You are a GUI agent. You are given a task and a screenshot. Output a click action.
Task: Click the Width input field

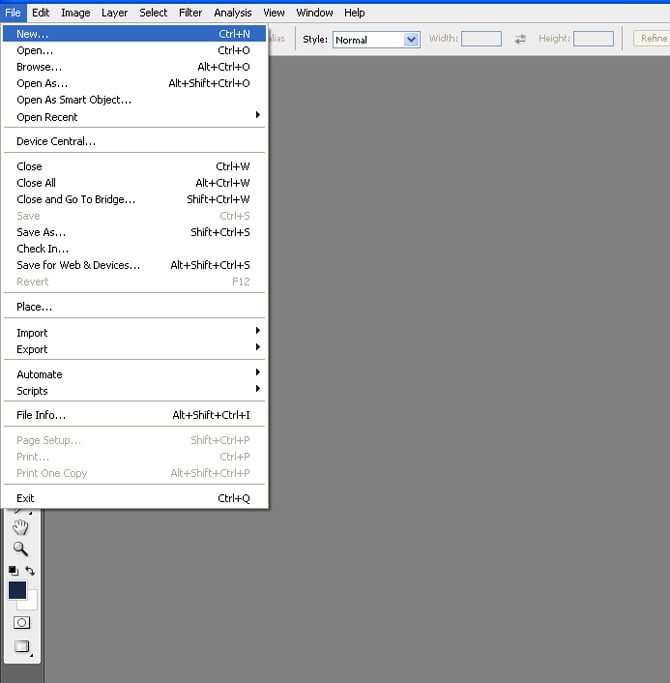(x=481, y=39)
